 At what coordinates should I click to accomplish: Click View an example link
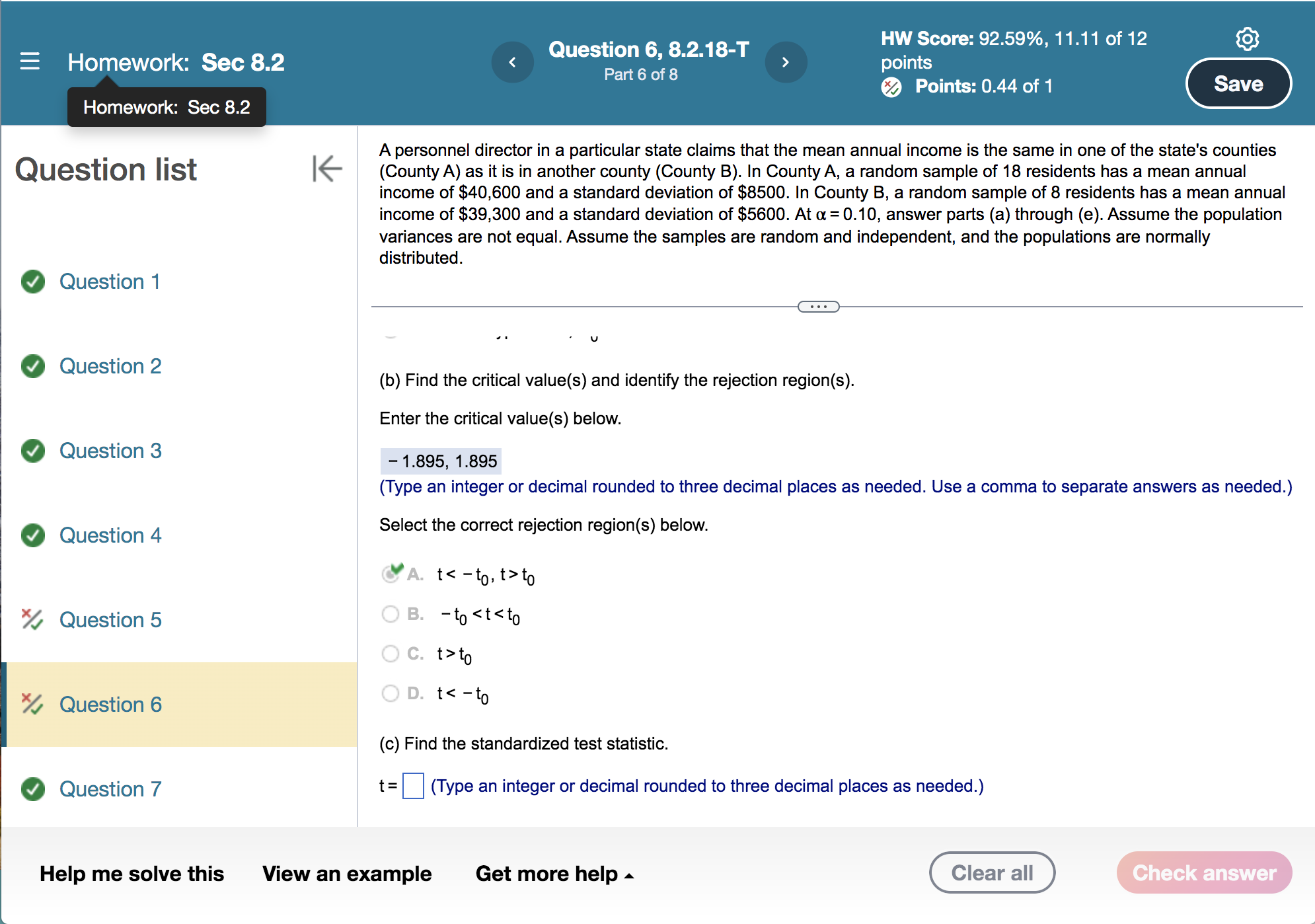pos(347,874)
